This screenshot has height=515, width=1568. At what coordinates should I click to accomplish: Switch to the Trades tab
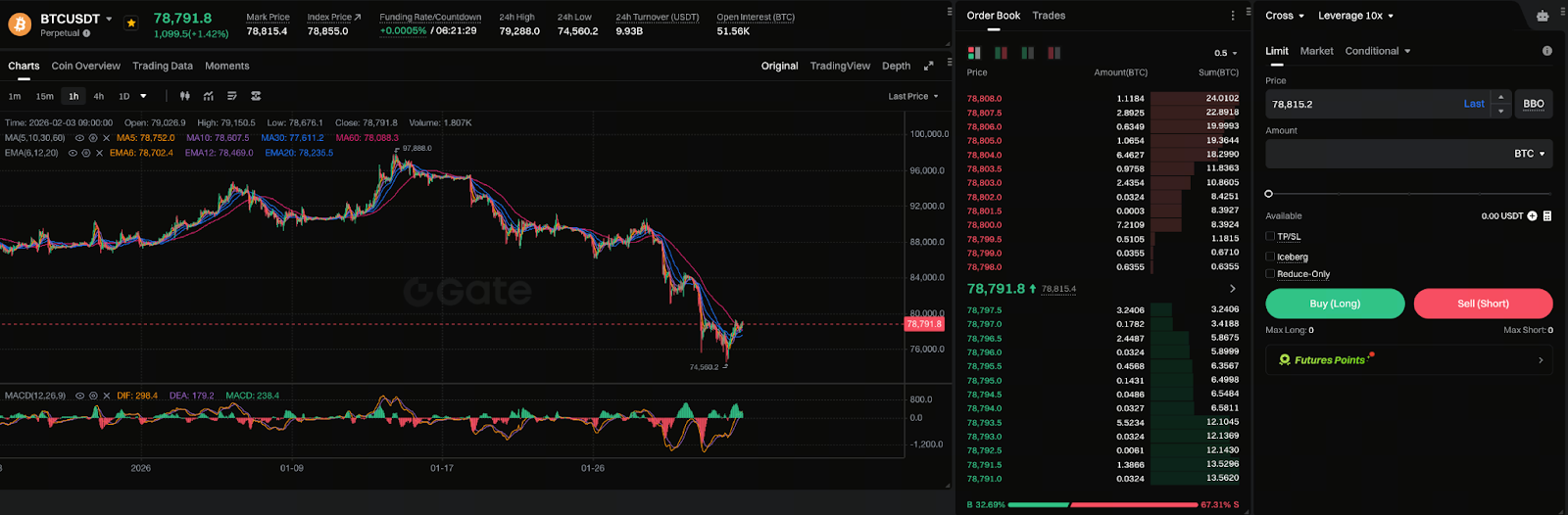point(1049,16)
